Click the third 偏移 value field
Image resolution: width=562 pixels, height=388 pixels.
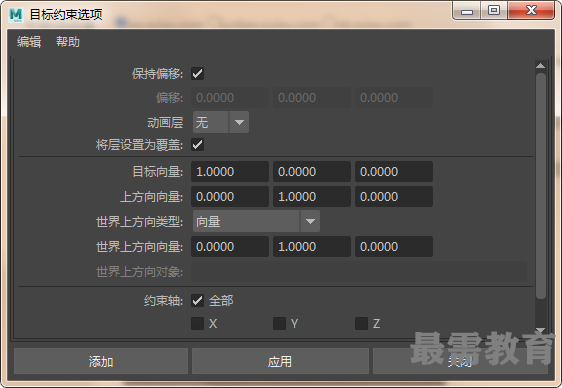[394, 97]
